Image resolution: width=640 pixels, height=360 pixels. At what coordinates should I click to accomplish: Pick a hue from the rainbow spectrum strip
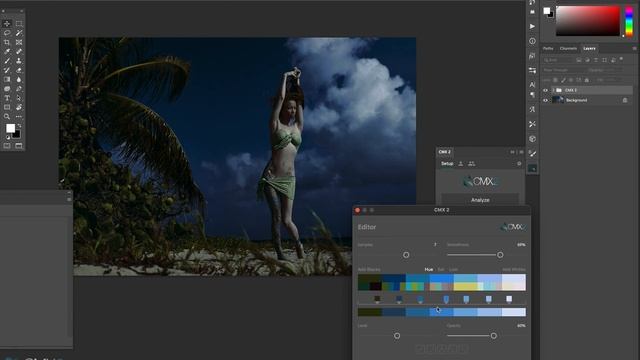(629, 21)
